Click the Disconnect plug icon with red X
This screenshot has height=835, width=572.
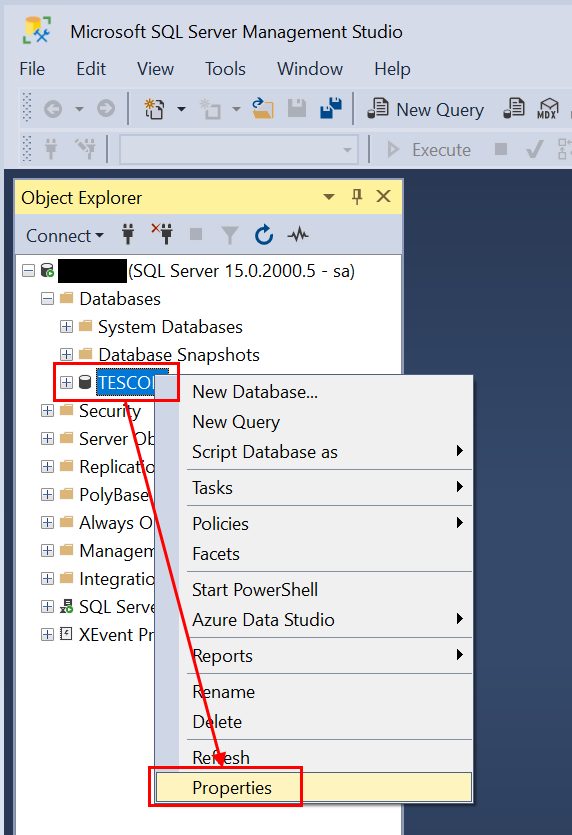(161, 233)
